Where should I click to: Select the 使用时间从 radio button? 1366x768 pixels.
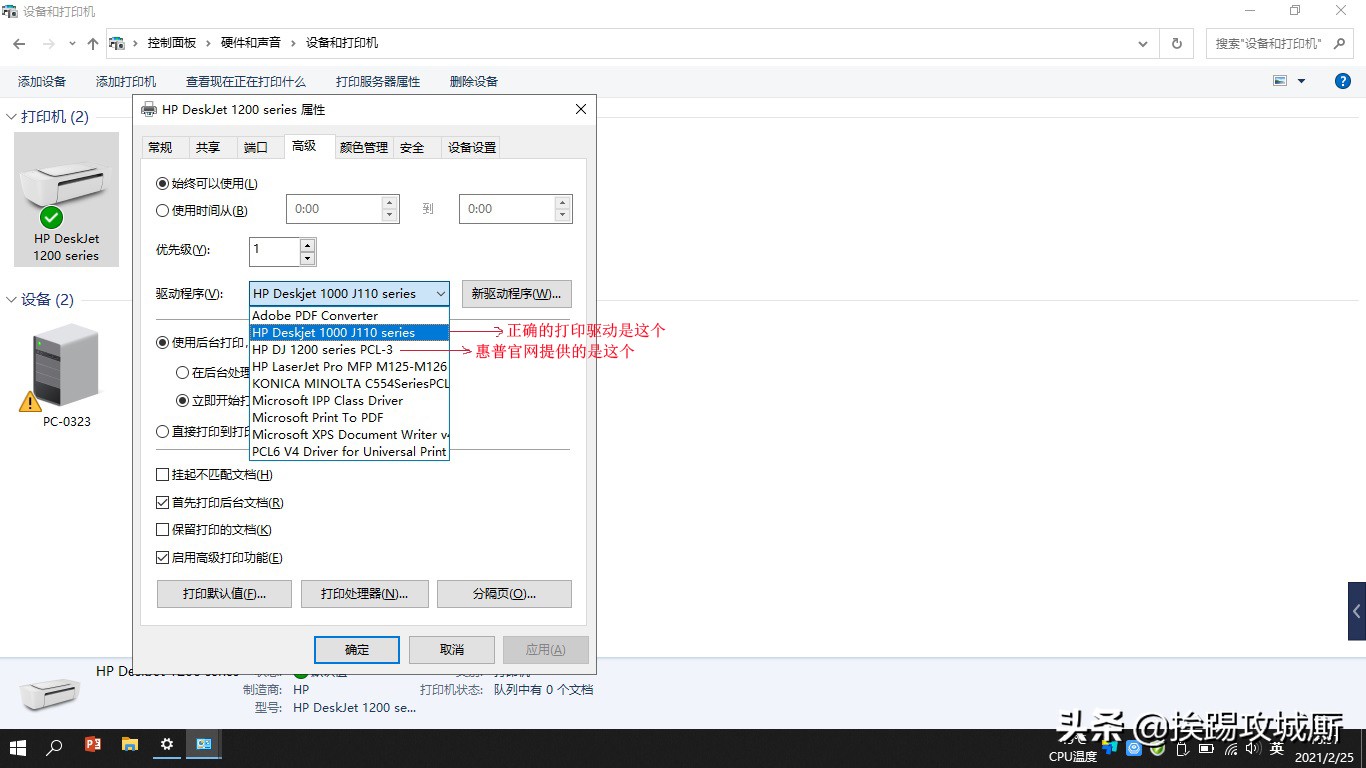click(x=163, y=210)
